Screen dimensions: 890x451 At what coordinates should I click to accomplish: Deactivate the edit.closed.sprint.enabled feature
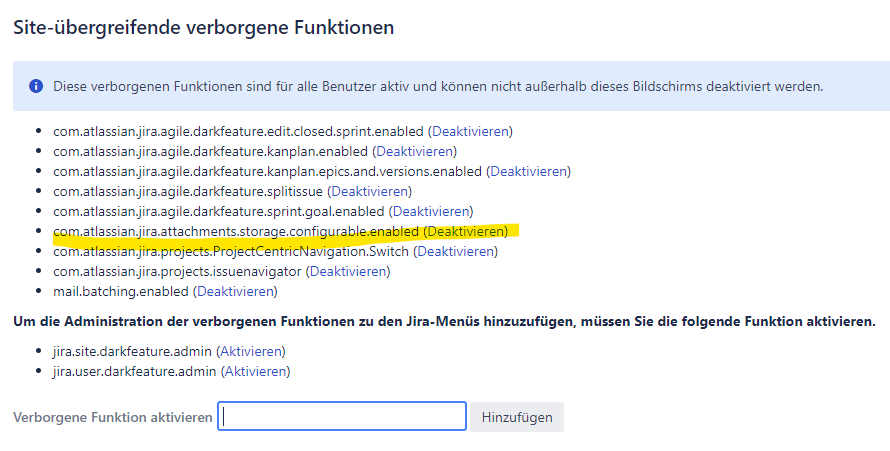[x=470, y=132]
